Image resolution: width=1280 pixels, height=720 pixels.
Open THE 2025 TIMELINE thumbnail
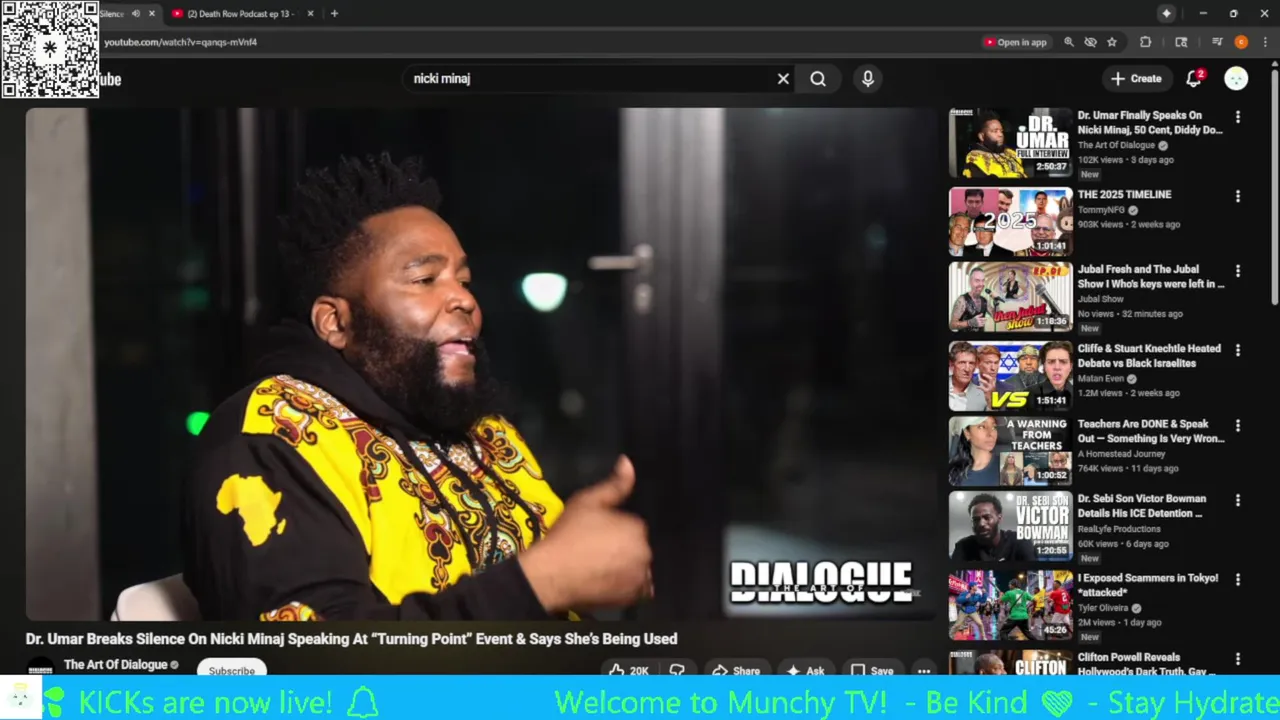point(1010,222)
